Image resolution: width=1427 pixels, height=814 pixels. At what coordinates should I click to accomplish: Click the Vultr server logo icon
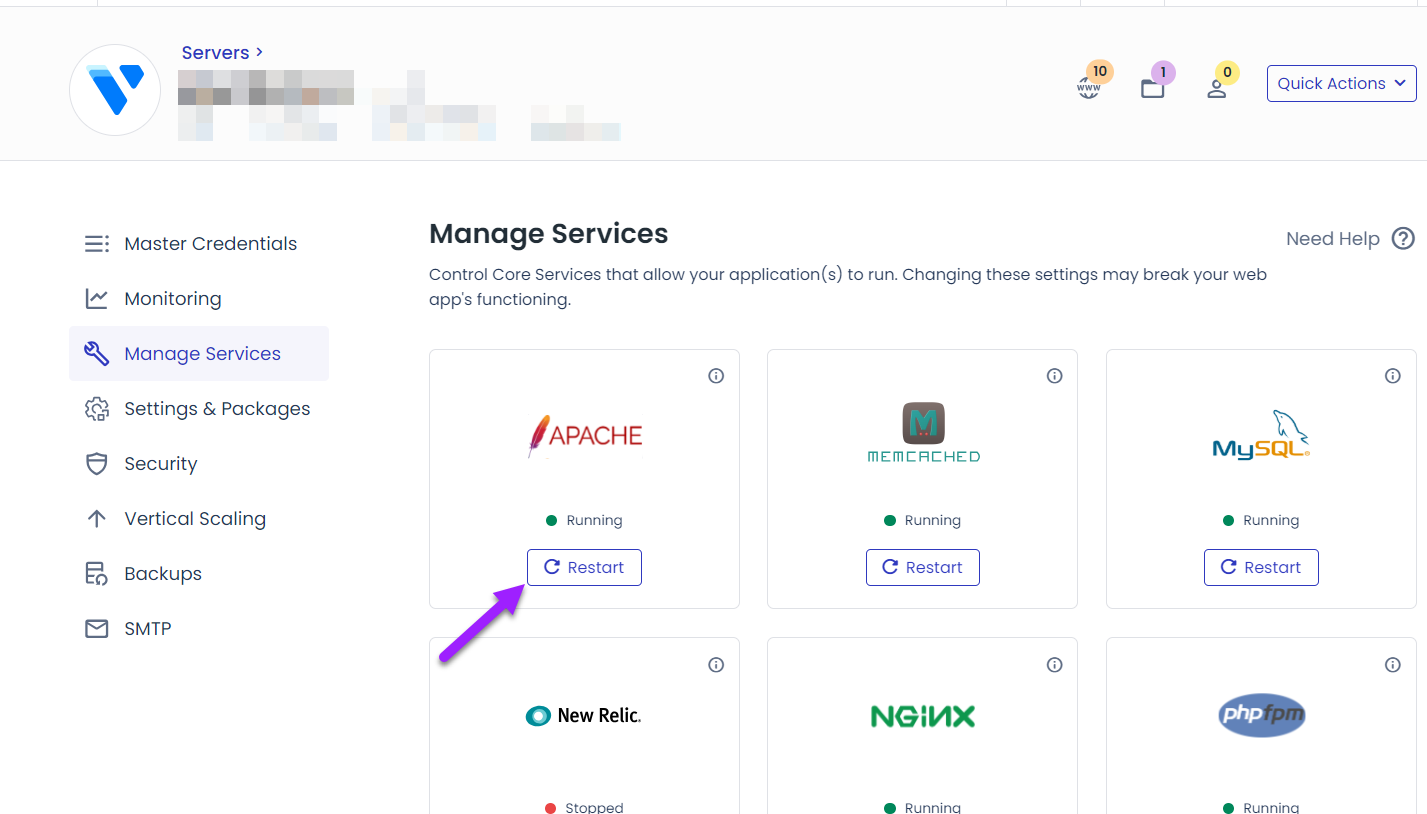[115, 90]
